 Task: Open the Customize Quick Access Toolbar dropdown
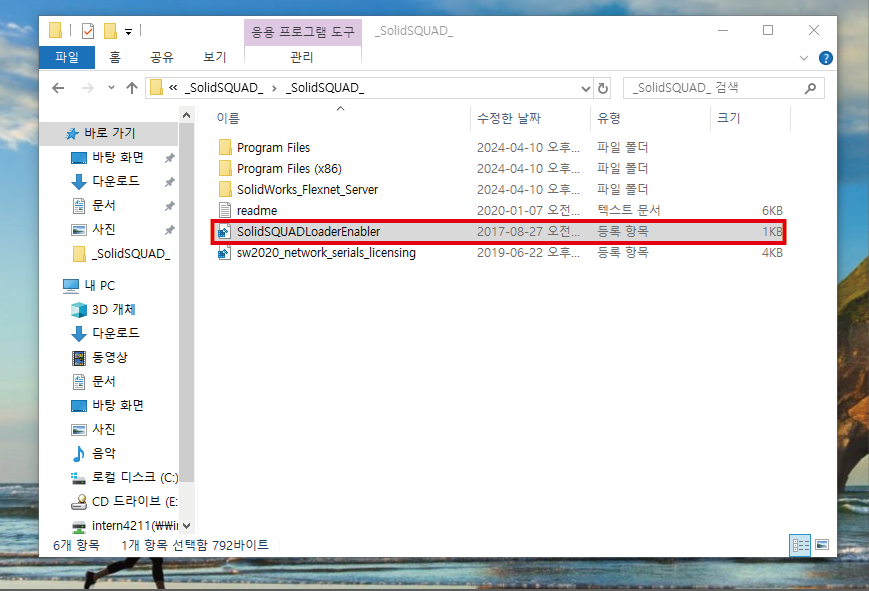(128, 32)
